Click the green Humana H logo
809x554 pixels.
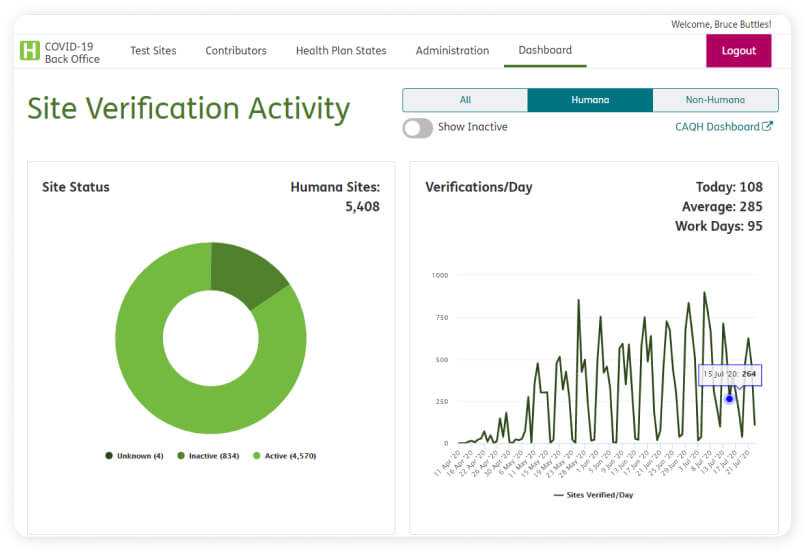click(29, 51)
